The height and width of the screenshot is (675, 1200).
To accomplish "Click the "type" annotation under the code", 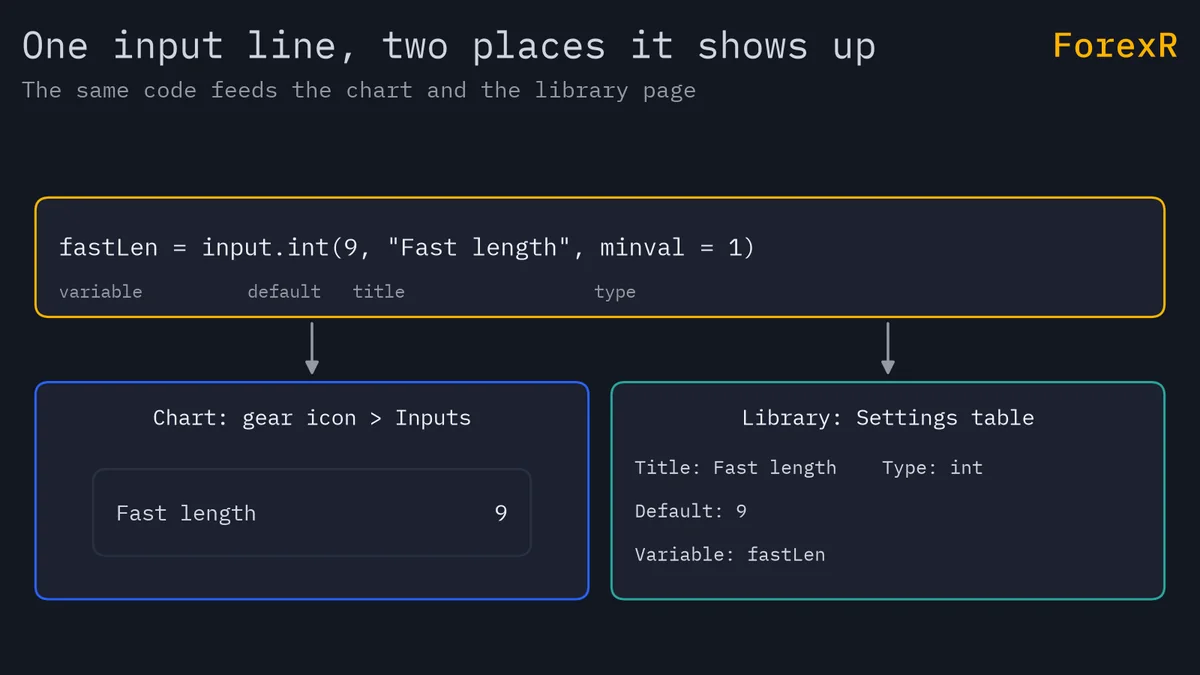I will tap(615, 292).
